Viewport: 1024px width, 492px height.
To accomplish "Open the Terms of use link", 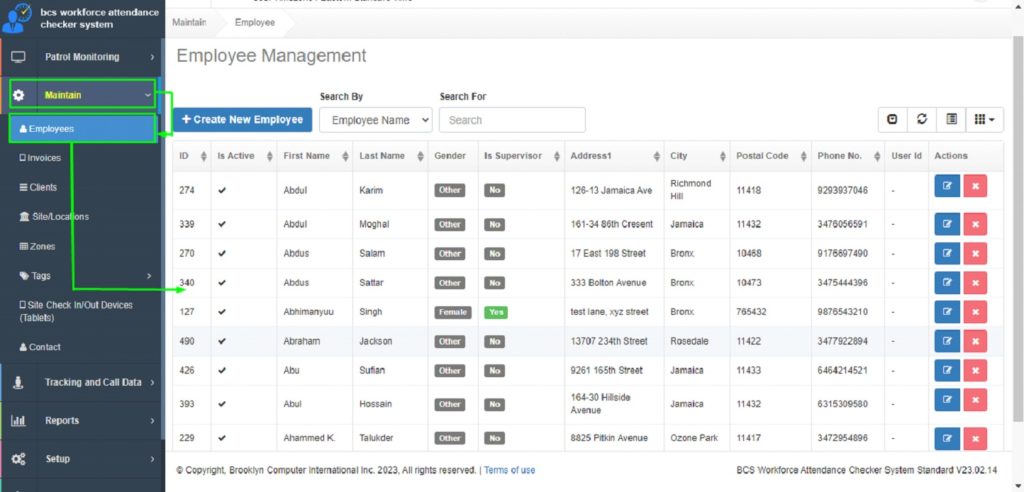I will (510, 470).
